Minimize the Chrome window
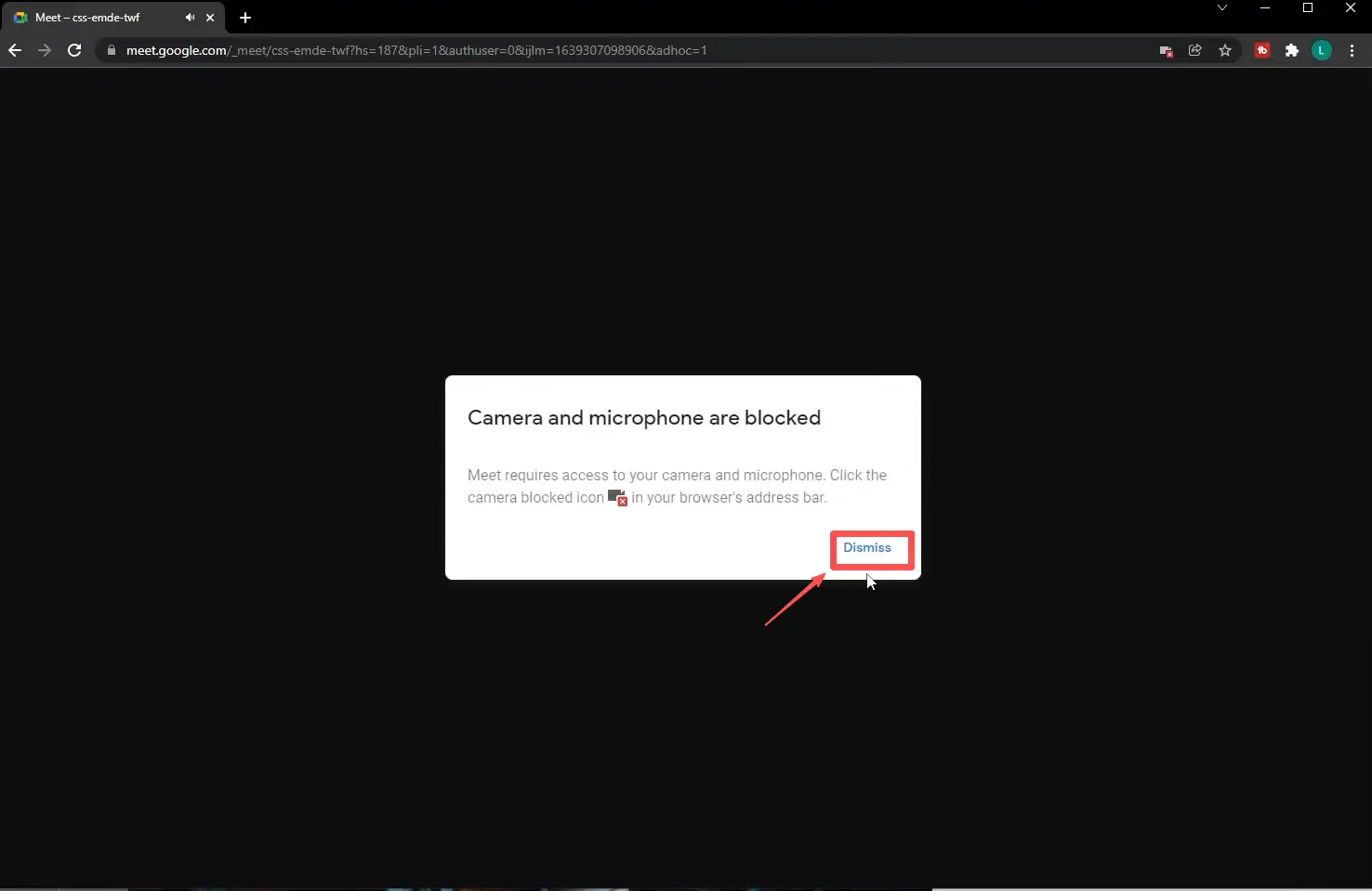The width and height of the screenshot is (1372, 891). (1265, 8)
